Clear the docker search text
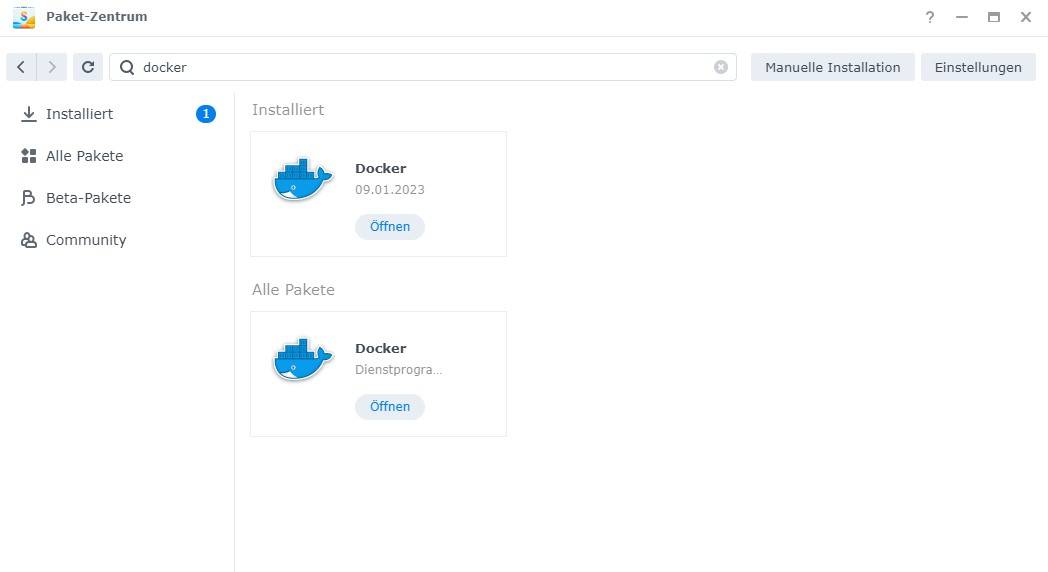Image resolution: width=1048 pixels, height=572 pixels. pyautogui.click(x=720, y=67)
